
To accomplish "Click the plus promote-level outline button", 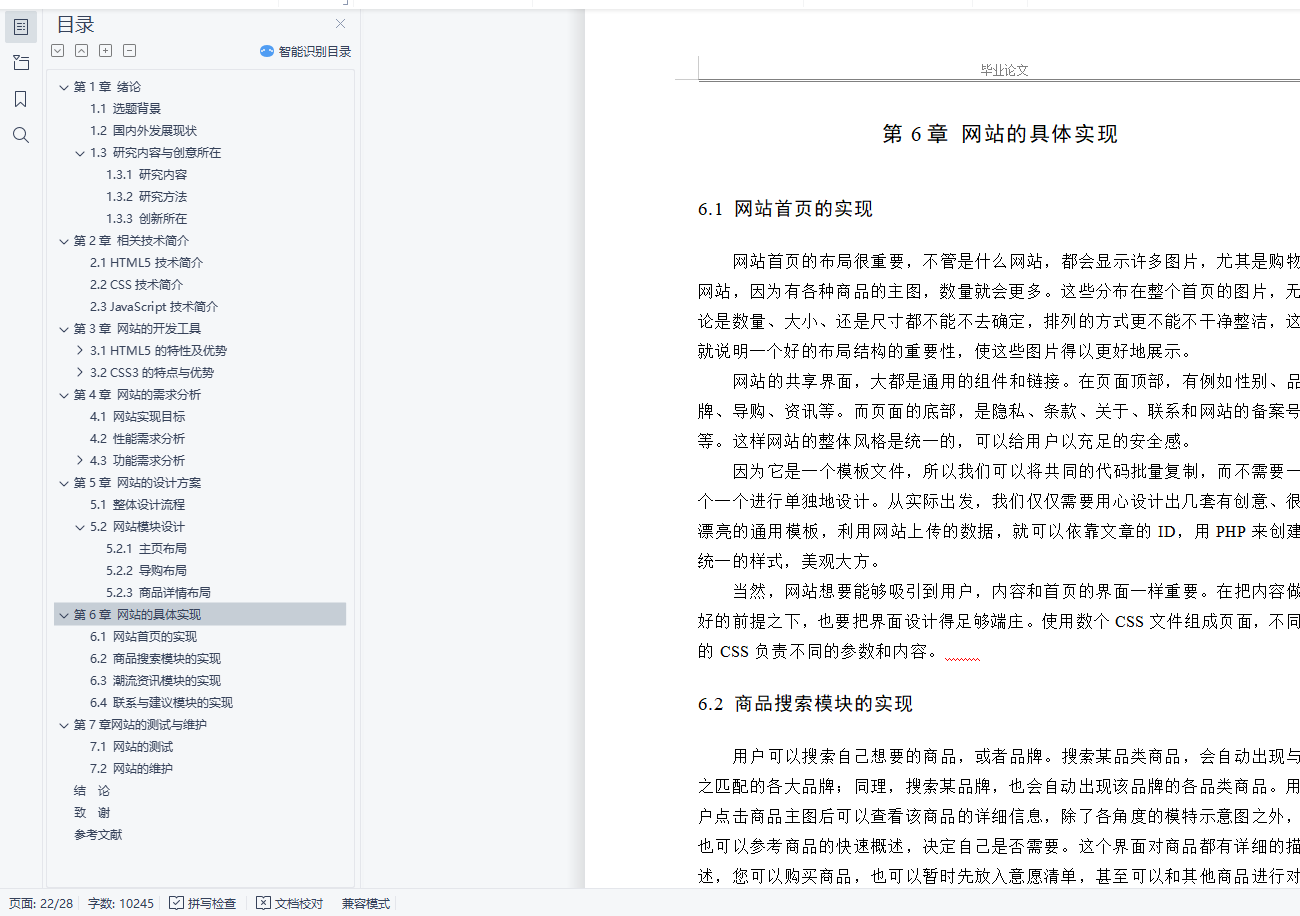I will tap(106, 51).
